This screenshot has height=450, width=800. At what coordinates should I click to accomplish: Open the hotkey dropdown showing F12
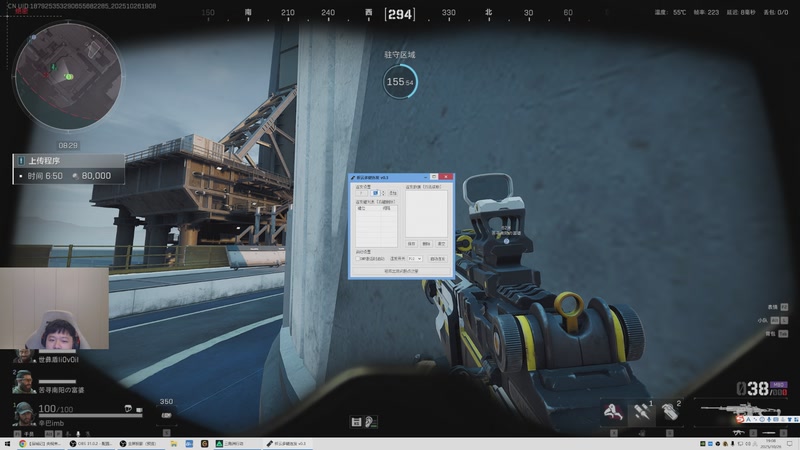coord(415,259)
